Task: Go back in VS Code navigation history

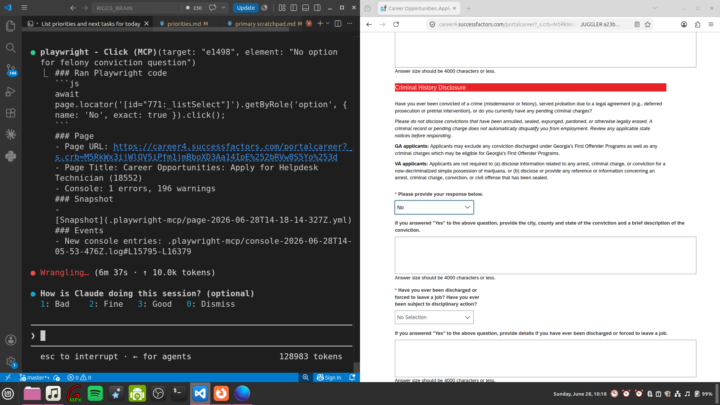Action: 73,8
